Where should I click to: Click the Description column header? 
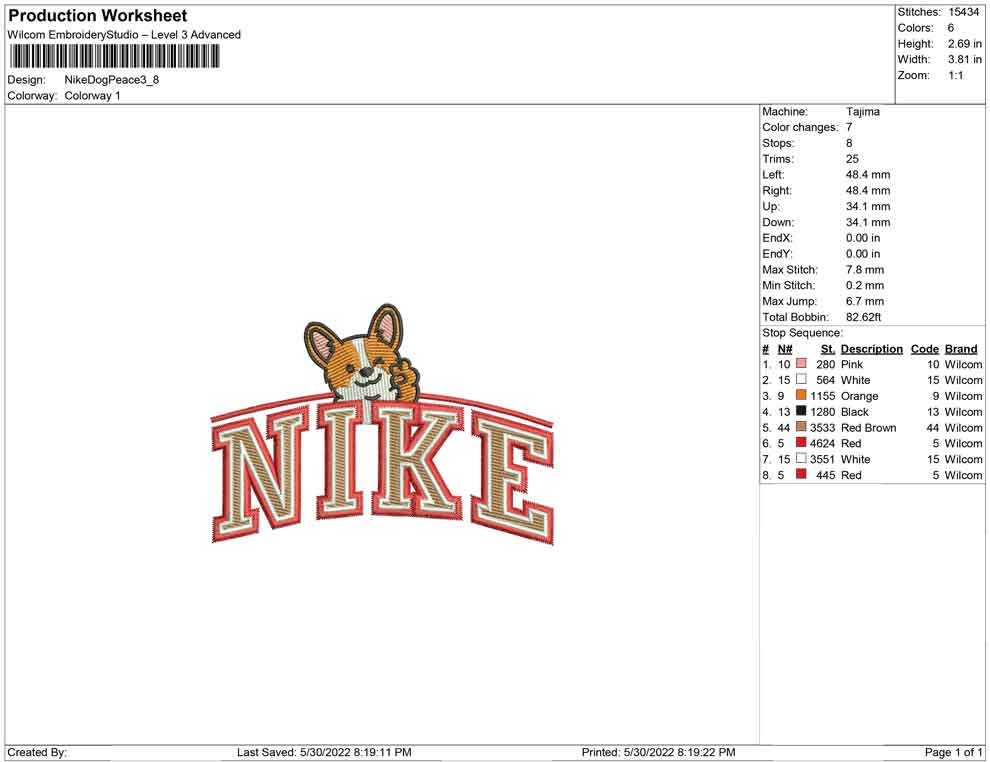pos(872,349)
